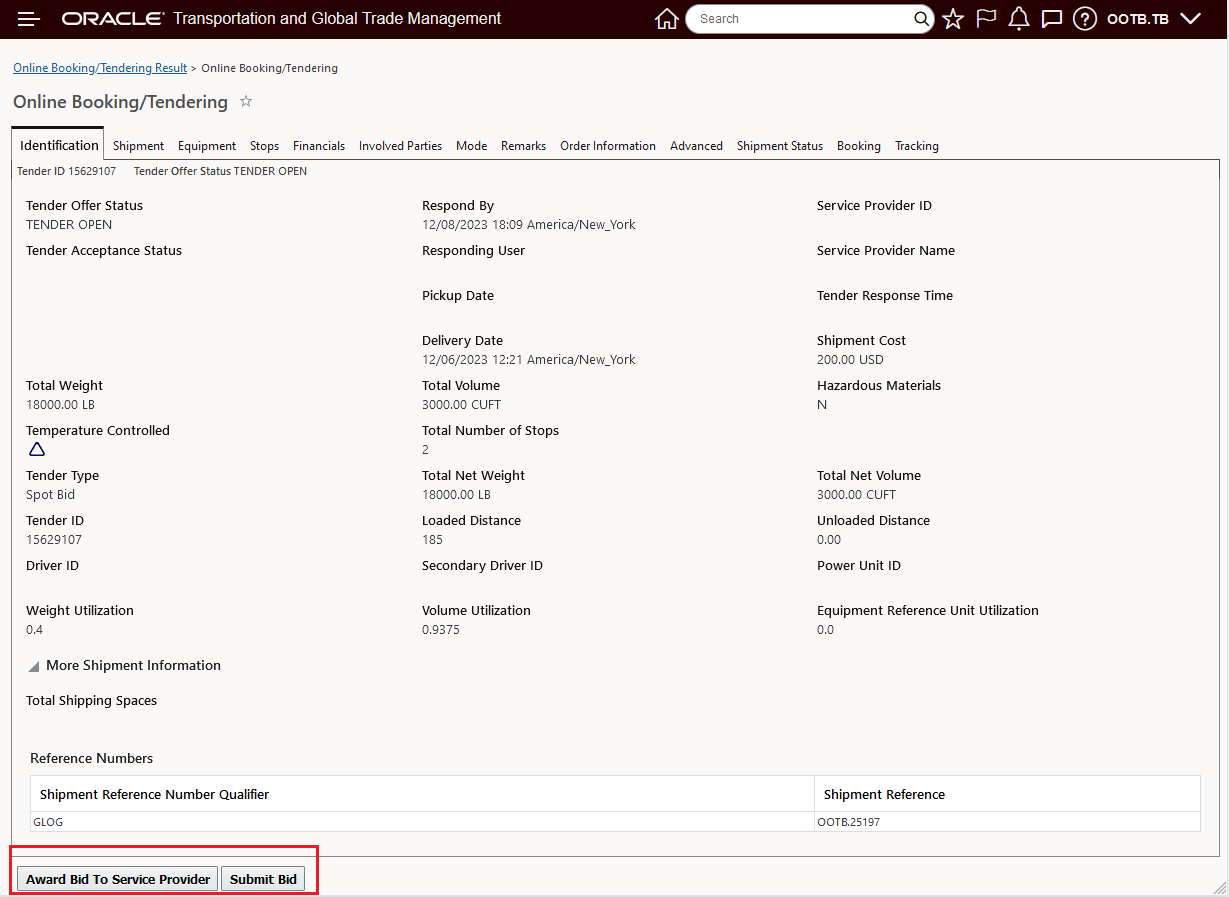Click the window resize grip at bottom-right corner
This screenshot has height=897, width=1229.
point(1219,887)
